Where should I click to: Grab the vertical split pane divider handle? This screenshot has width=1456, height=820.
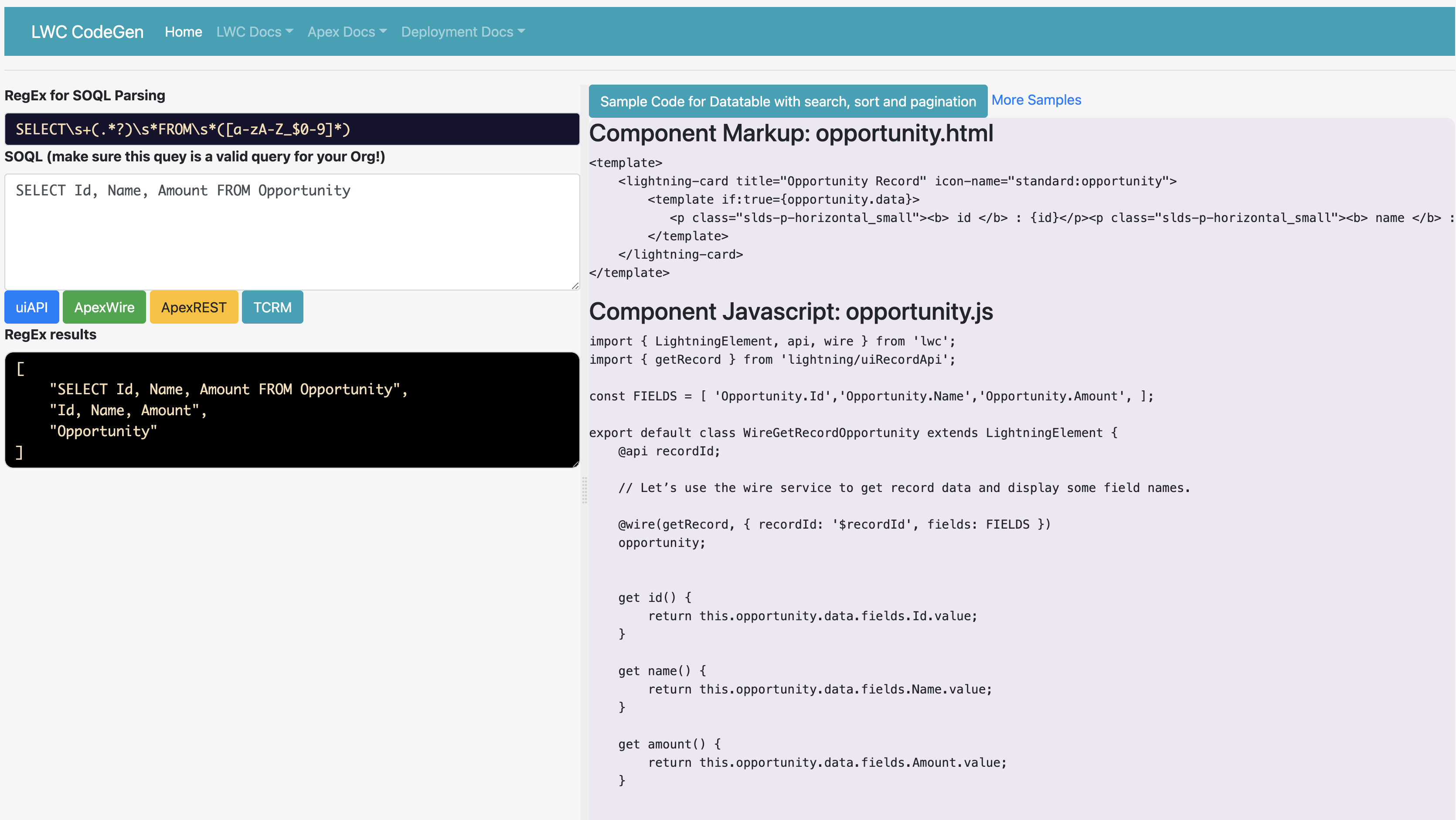pyautogui.click(x=585, y=490)
